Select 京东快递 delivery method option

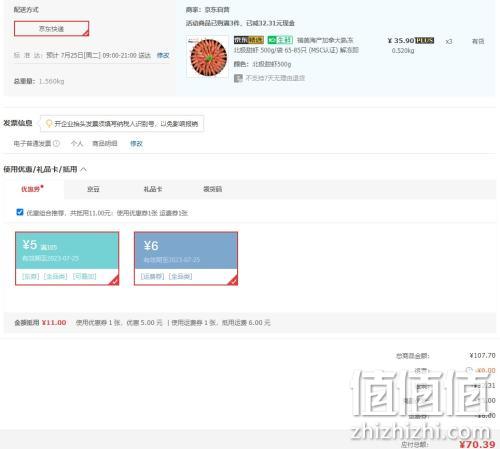pyautogui.click(x=52, y=29)
